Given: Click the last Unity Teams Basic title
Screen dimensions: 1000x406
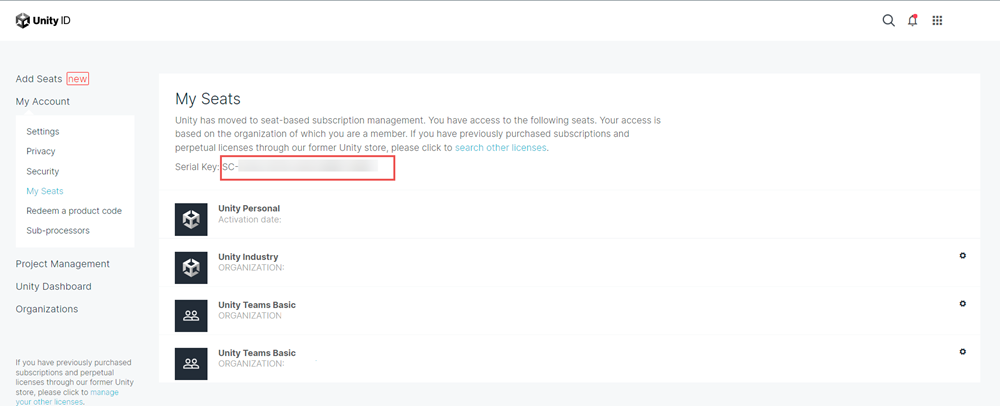Looking at the screenshot, I should (x=257, y=353).
